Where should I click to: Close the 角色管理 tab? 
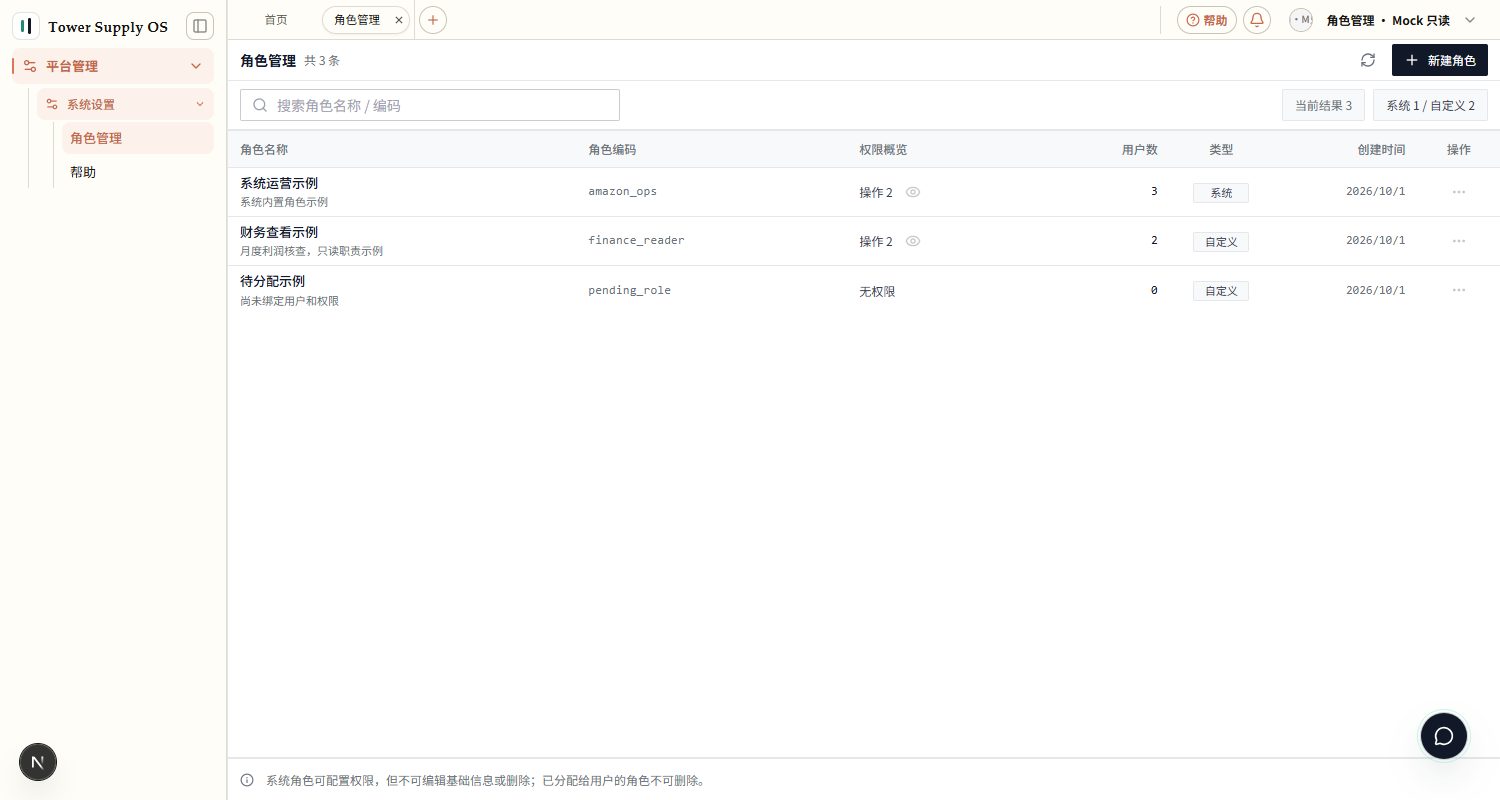click(x=399, y=20)
